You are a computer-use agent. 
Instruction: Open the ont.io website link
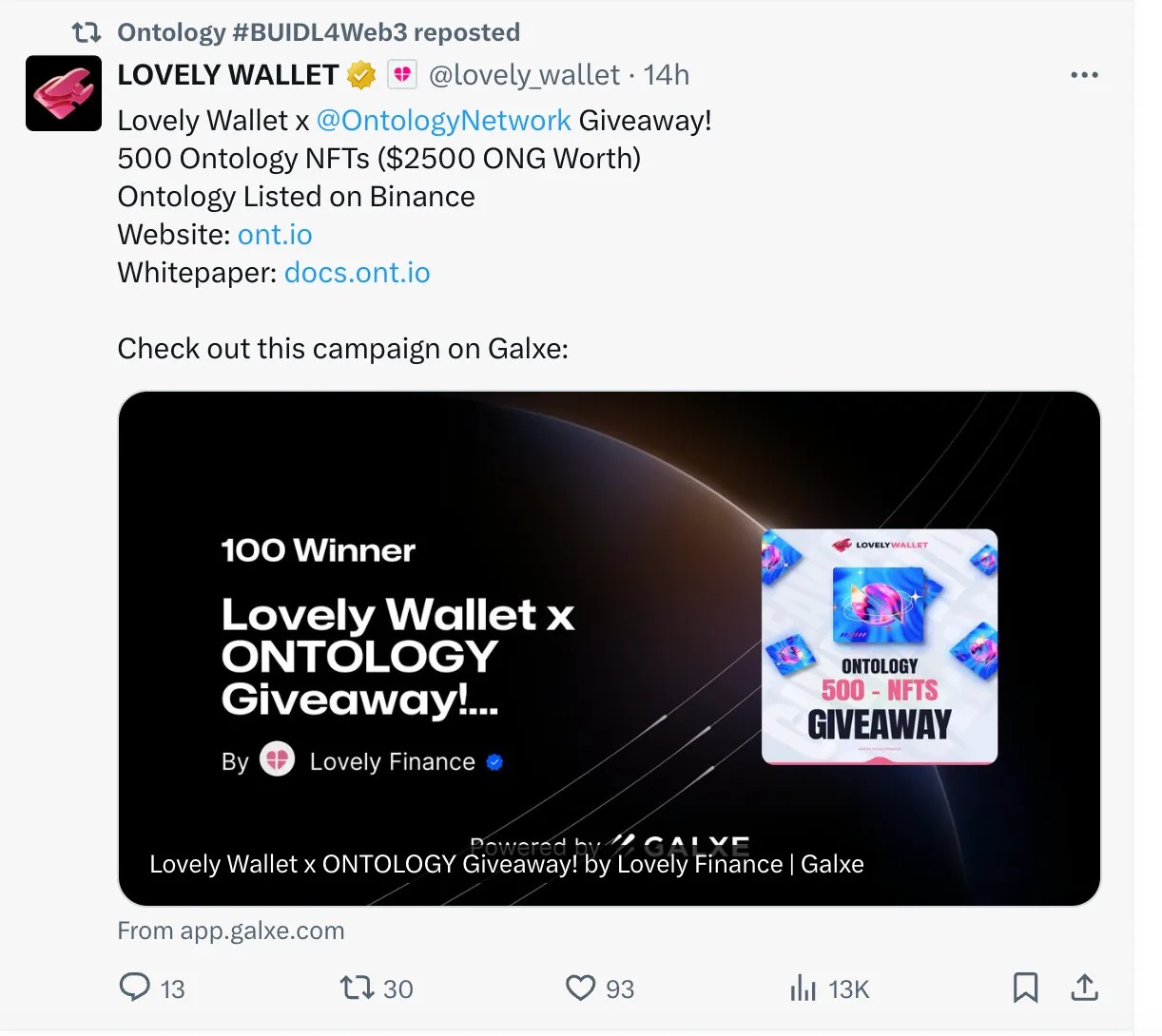[x=275, y=235]
